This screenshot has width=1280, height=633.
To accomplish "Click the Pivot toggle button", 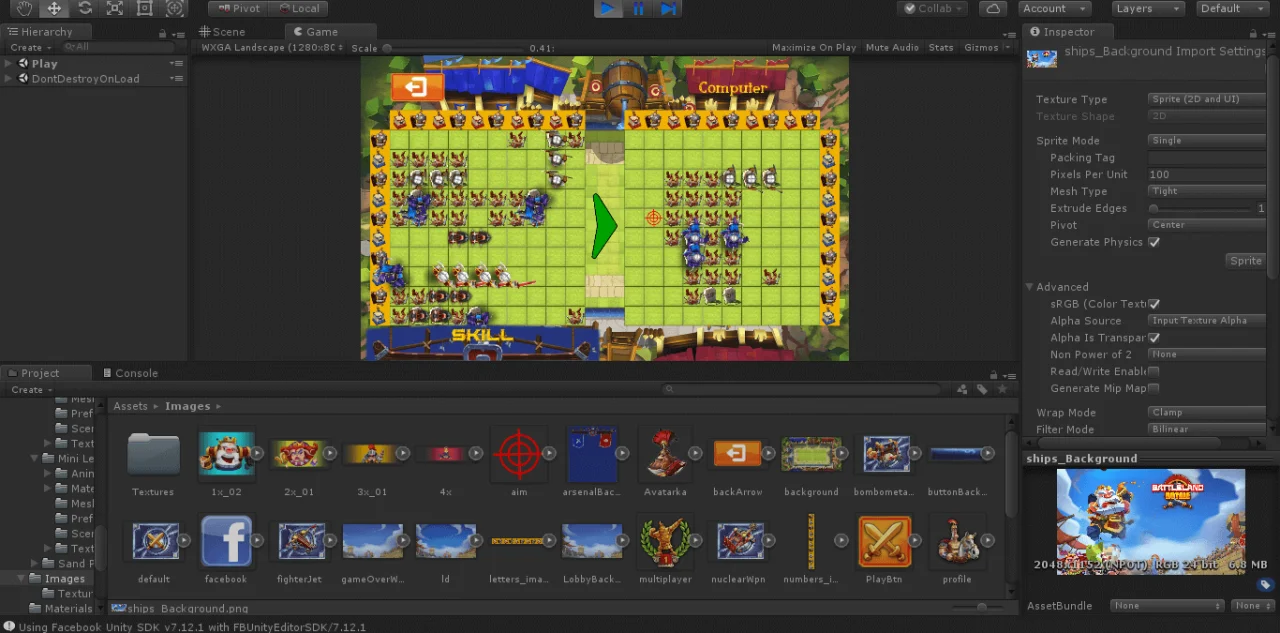I will (x=239, y=8).
